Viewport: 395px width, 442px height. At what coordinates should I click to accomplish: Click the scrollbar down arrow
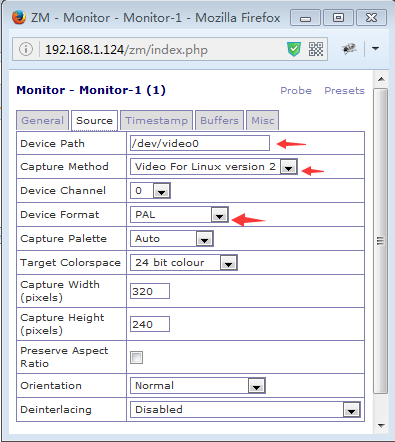pyautogui.click(x=381, y=426)
